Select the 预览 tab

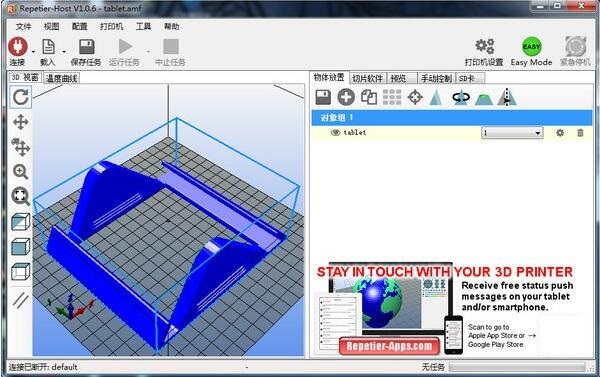pyautogui.click(x=402, y=78)
